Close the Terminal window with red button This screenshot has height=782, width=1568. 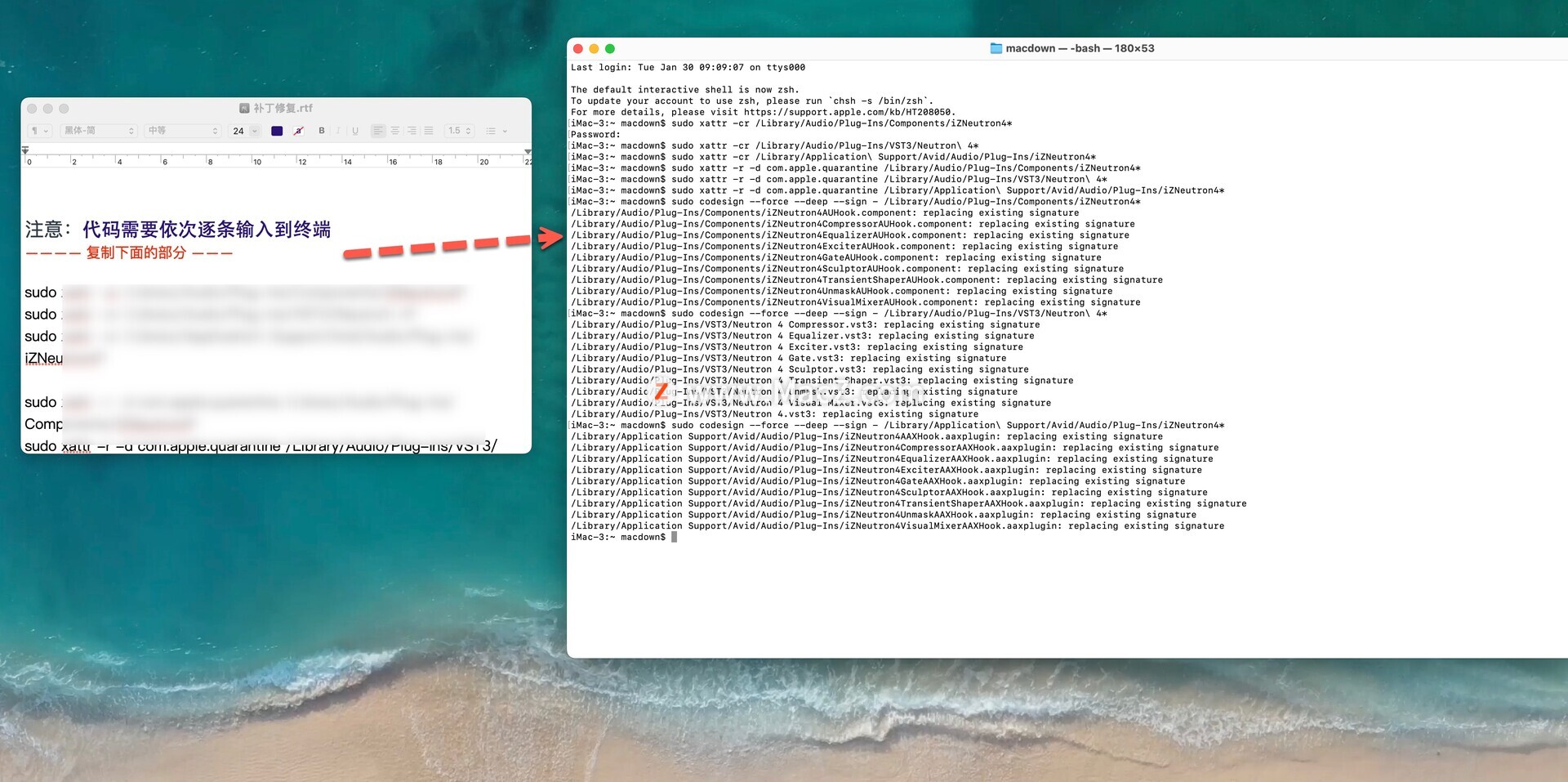coord(578,49)
